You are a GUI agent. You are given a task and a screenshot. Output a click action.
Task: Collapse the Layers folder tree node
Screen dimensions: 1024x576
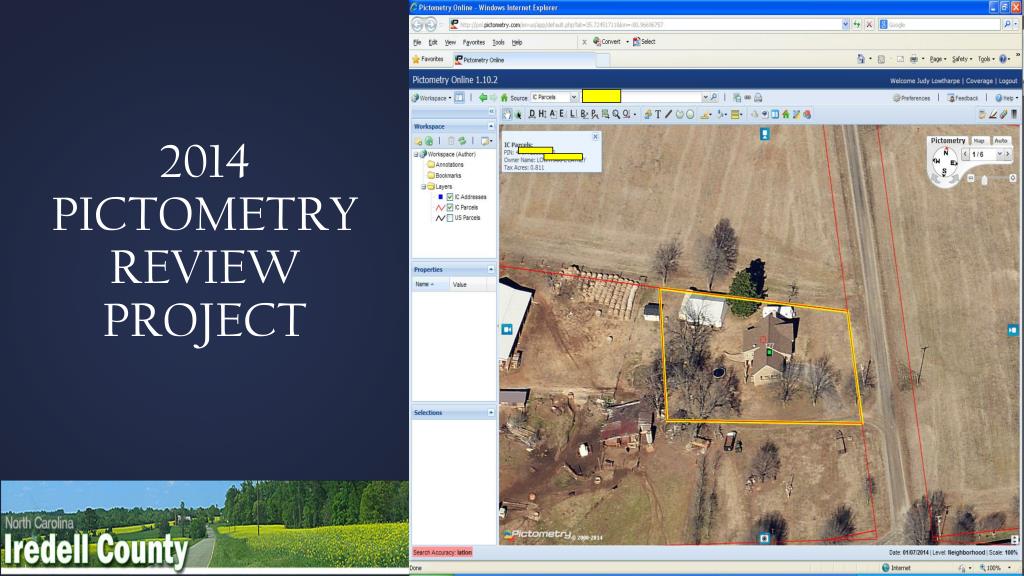[423, 186]
